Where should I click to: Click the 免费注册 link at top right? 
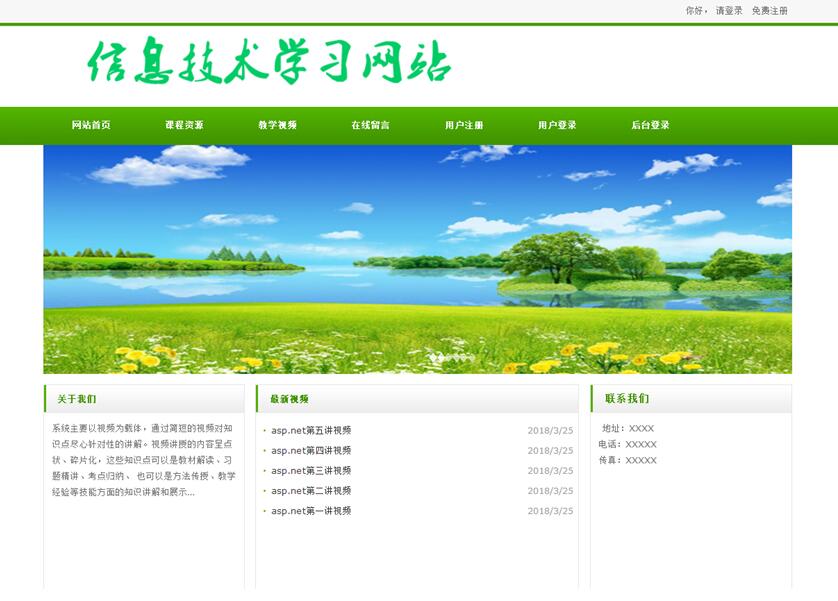(769, 11)
